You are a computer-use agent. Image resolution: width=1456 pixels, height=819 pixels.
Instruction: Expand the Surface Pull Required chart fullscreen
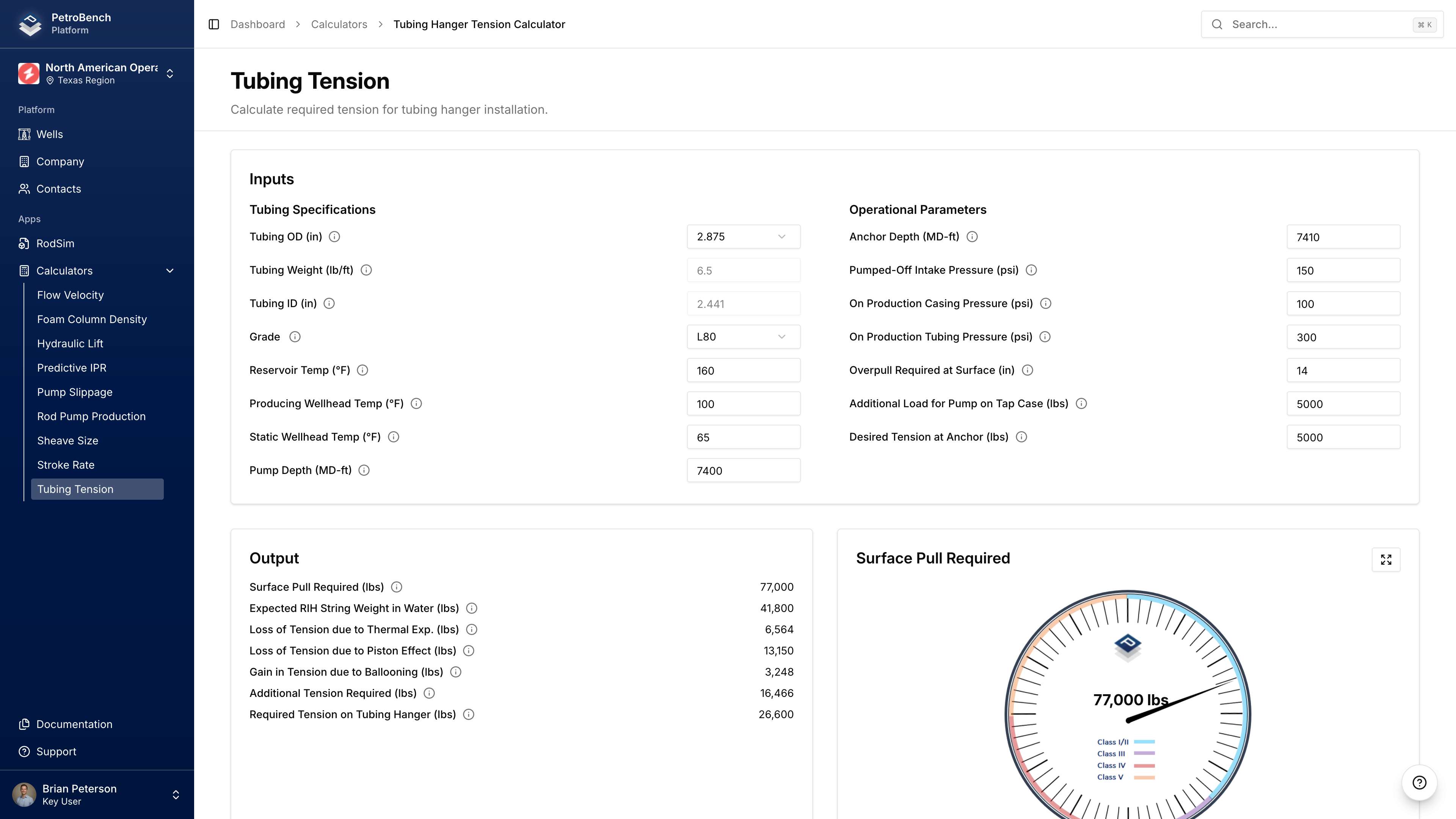pyautogui.click(x=1386, y=560)
